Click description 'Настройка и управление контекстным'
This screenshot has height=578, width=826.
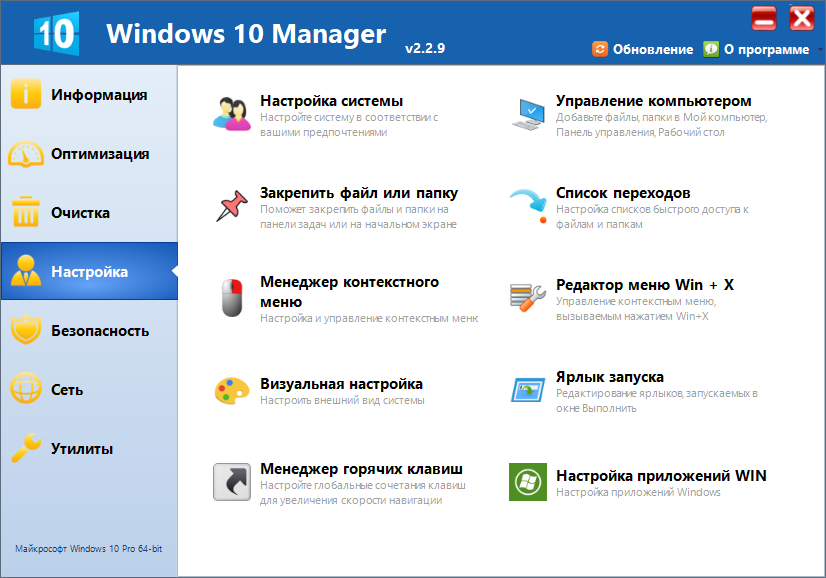click(369, 318)
